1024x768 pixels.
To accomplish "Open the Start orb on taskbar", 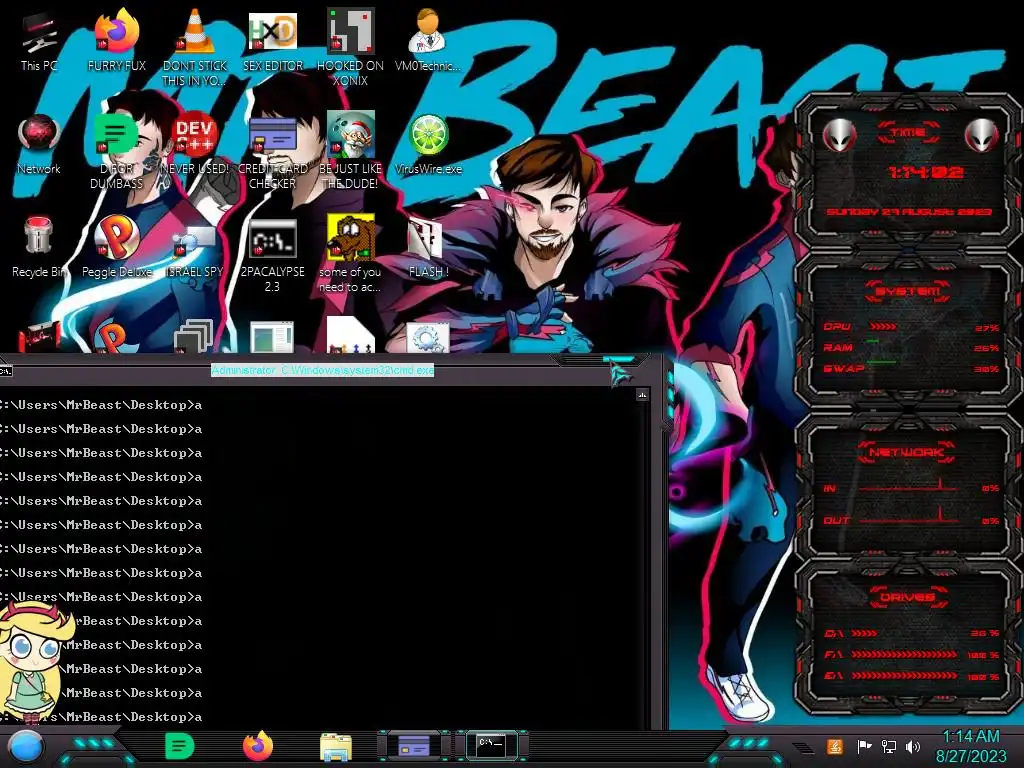I will click(26, 746).
